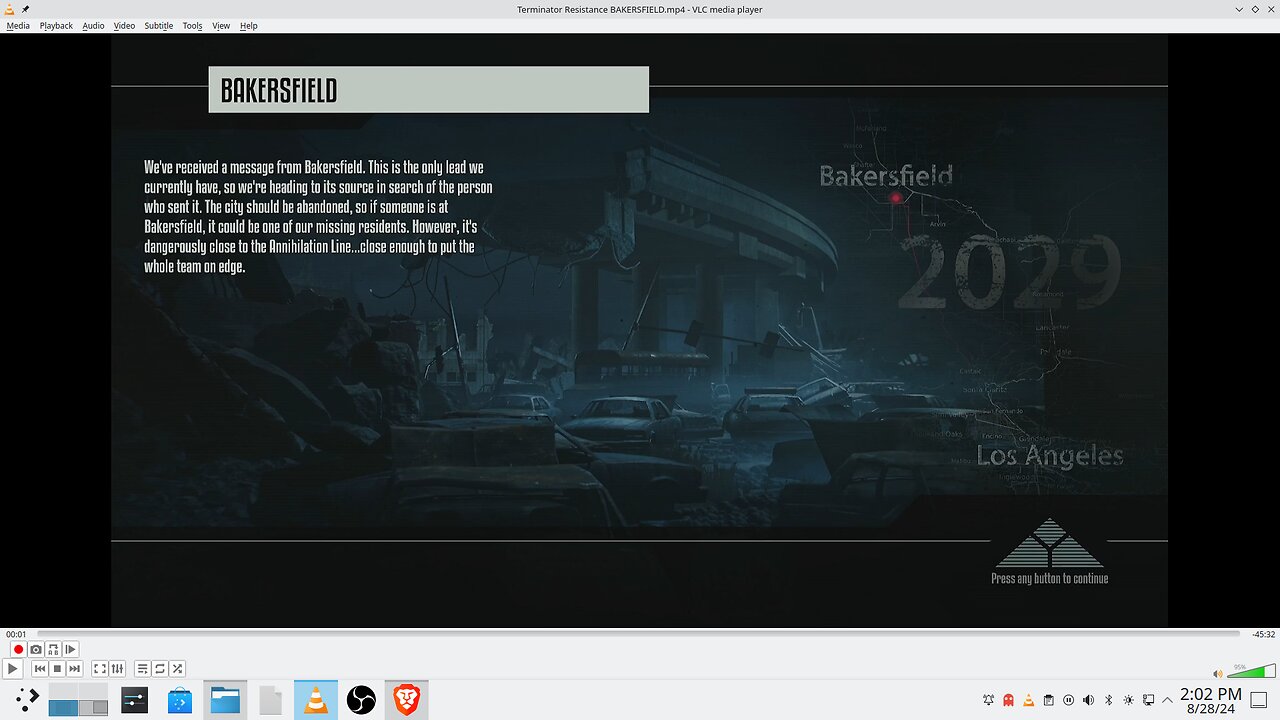Adjust the VLC volume slider
Image resolution: width=1280 pixels, height=720 pixels.
[1251, 670]
